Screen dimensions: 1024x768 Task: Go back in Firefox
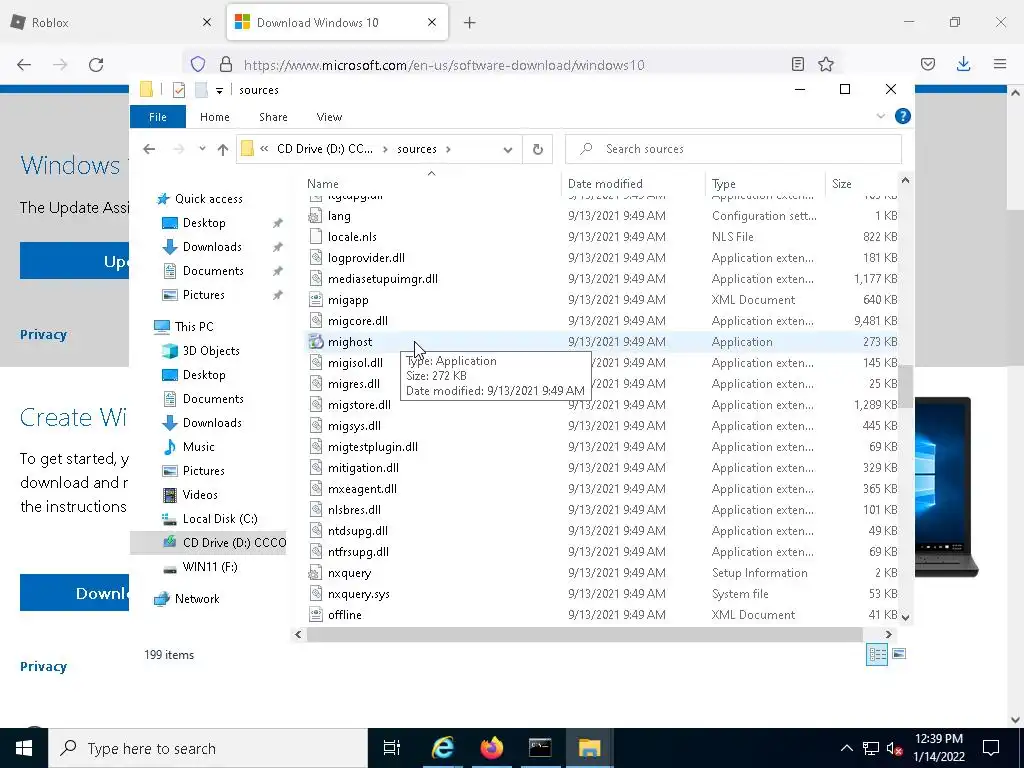click(24, 65)
